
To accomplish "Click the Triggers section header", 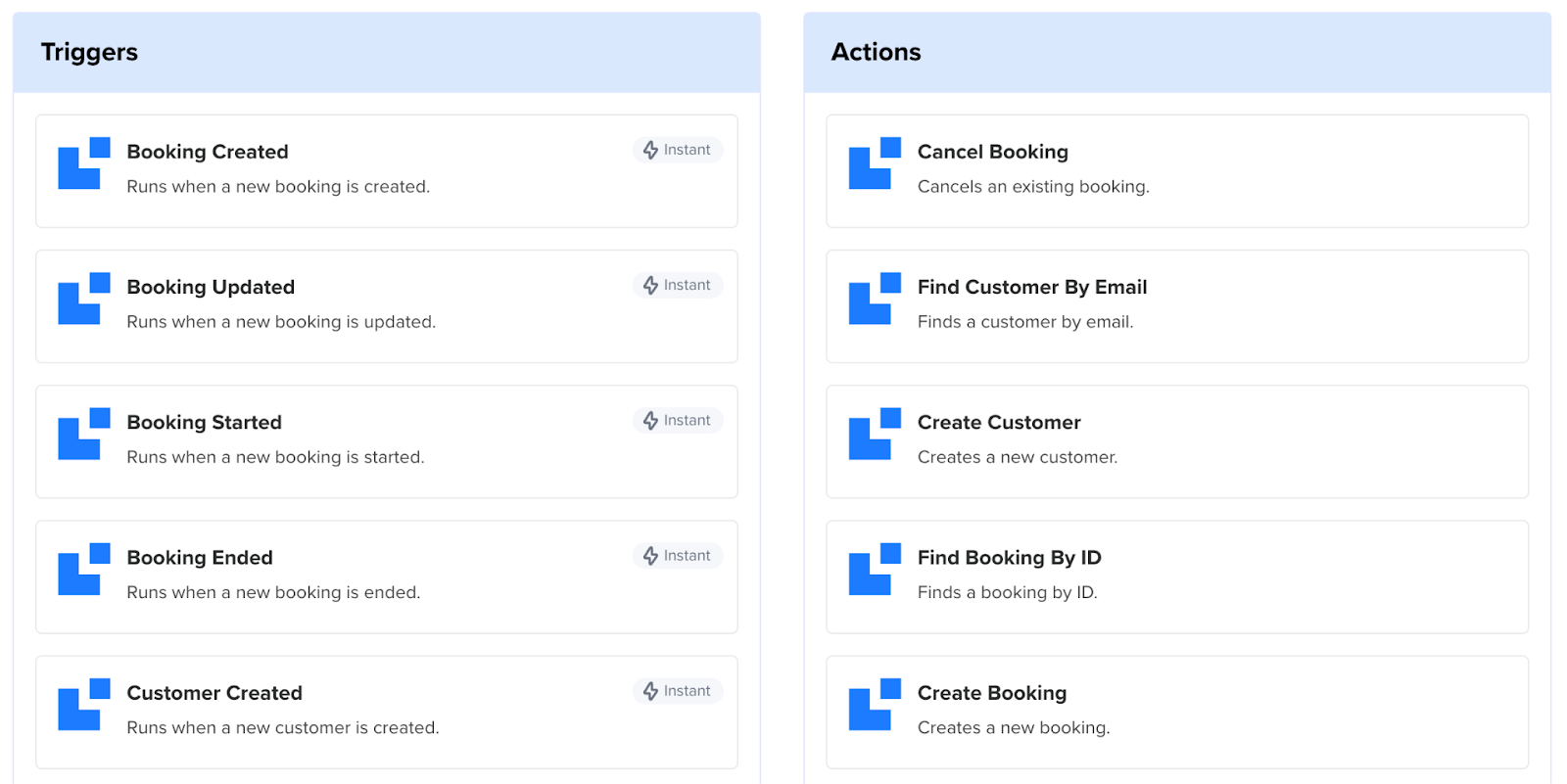I will (x=89, y=52).
